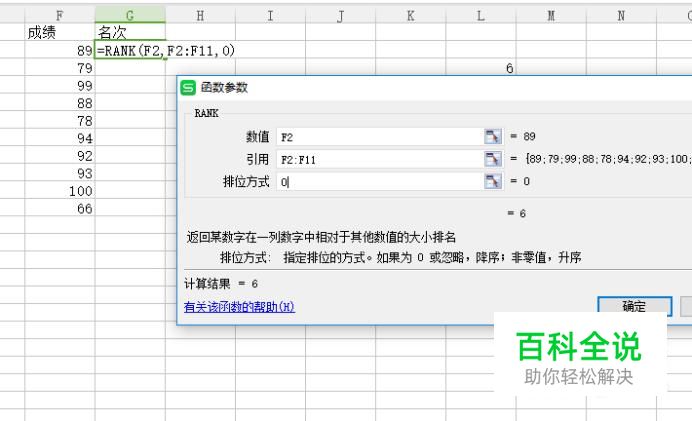Screen dimensions: 692x421
Task: Select column J header
Action: 341,16
